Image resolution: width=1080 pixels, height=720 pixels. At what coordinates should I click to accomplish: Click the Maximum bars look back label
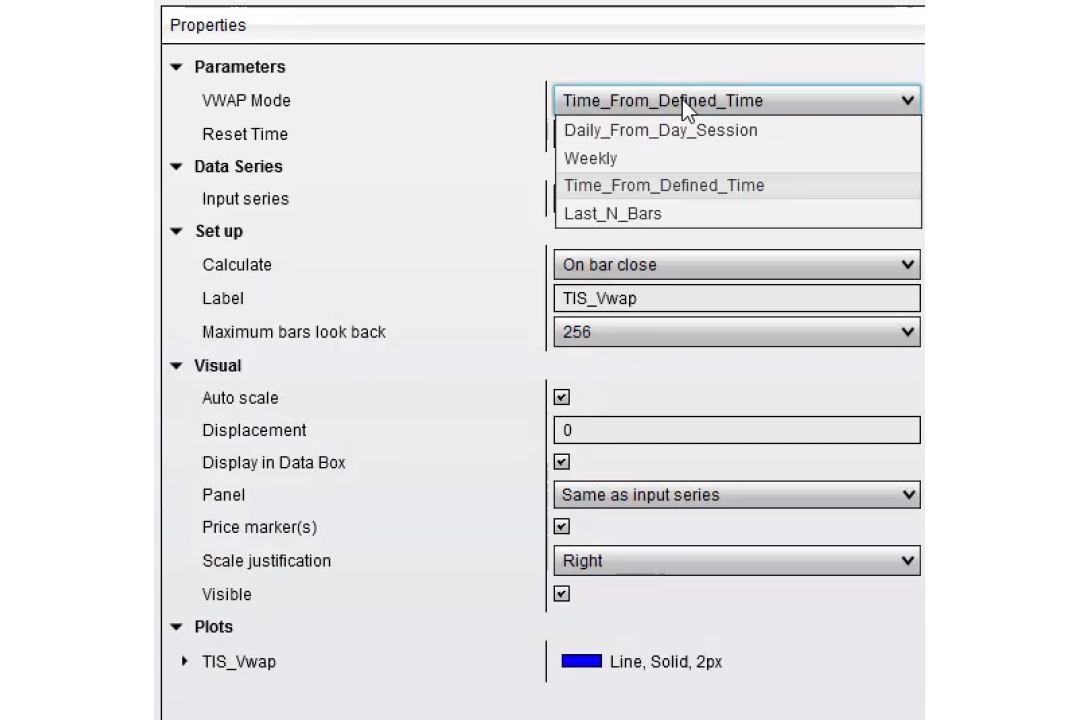[293, 332]
